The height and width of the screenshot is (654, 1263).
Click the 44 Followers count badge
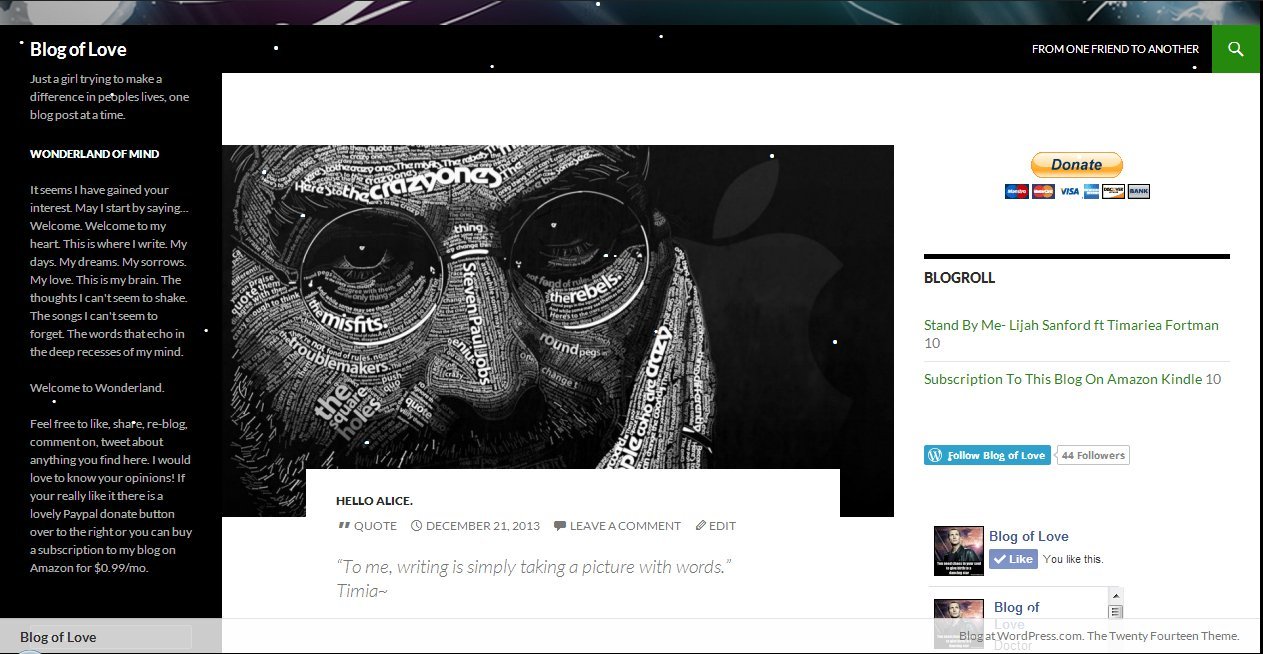pyautogui.click(x=1093, y=455)
